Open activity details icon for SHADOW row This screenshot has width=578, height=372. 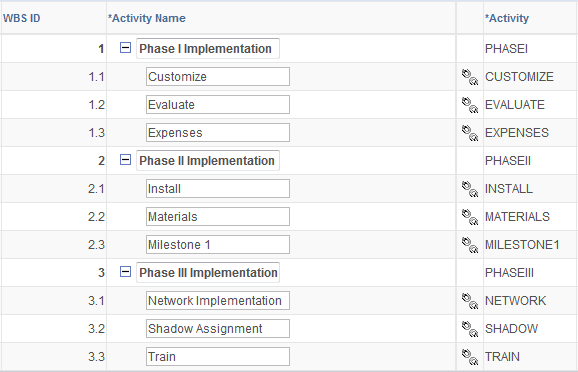pos(470,329)
